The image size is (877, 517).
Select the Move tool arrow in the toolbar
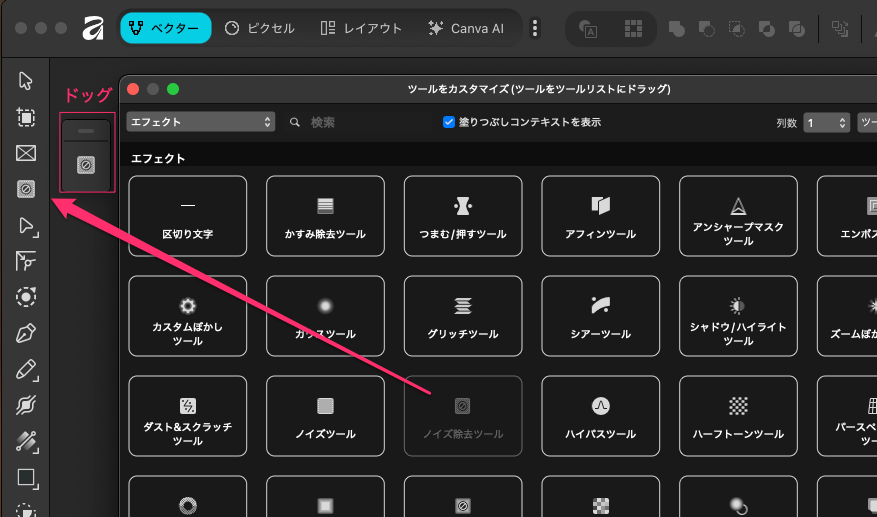pos(26,81)
